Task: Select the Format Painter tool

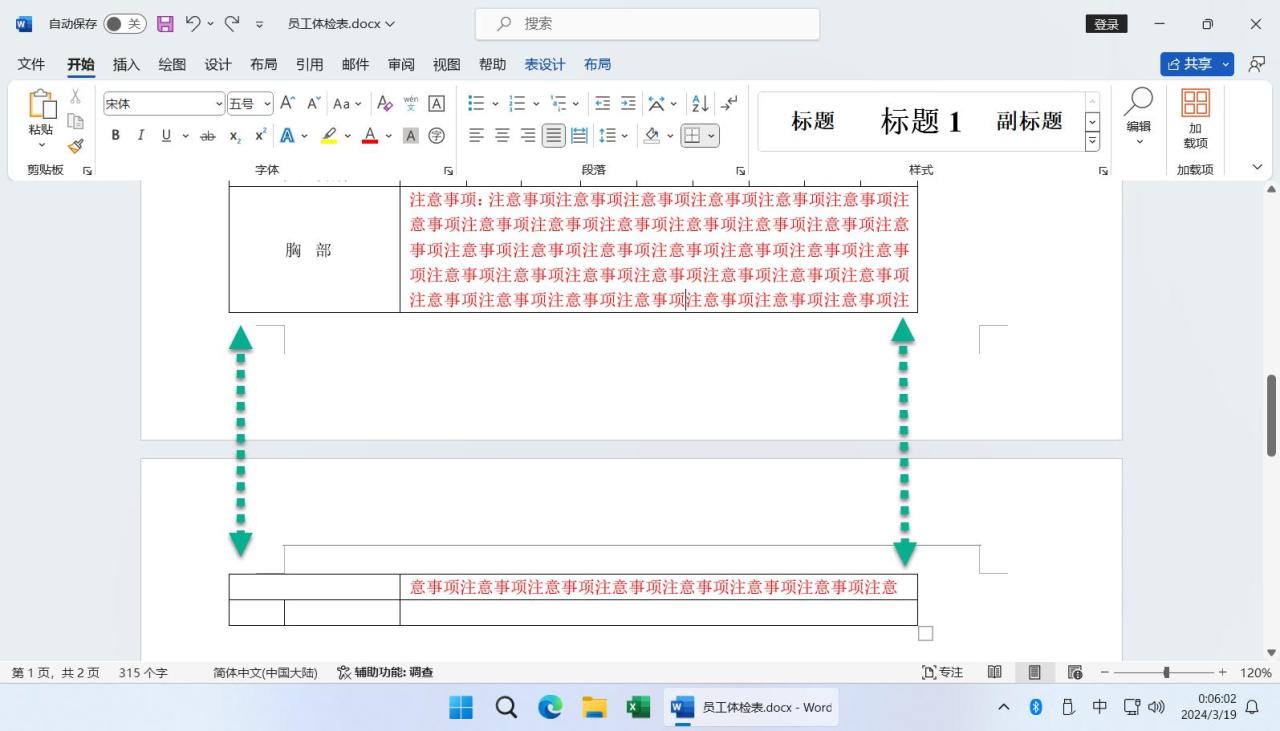Action: (75, 145)
